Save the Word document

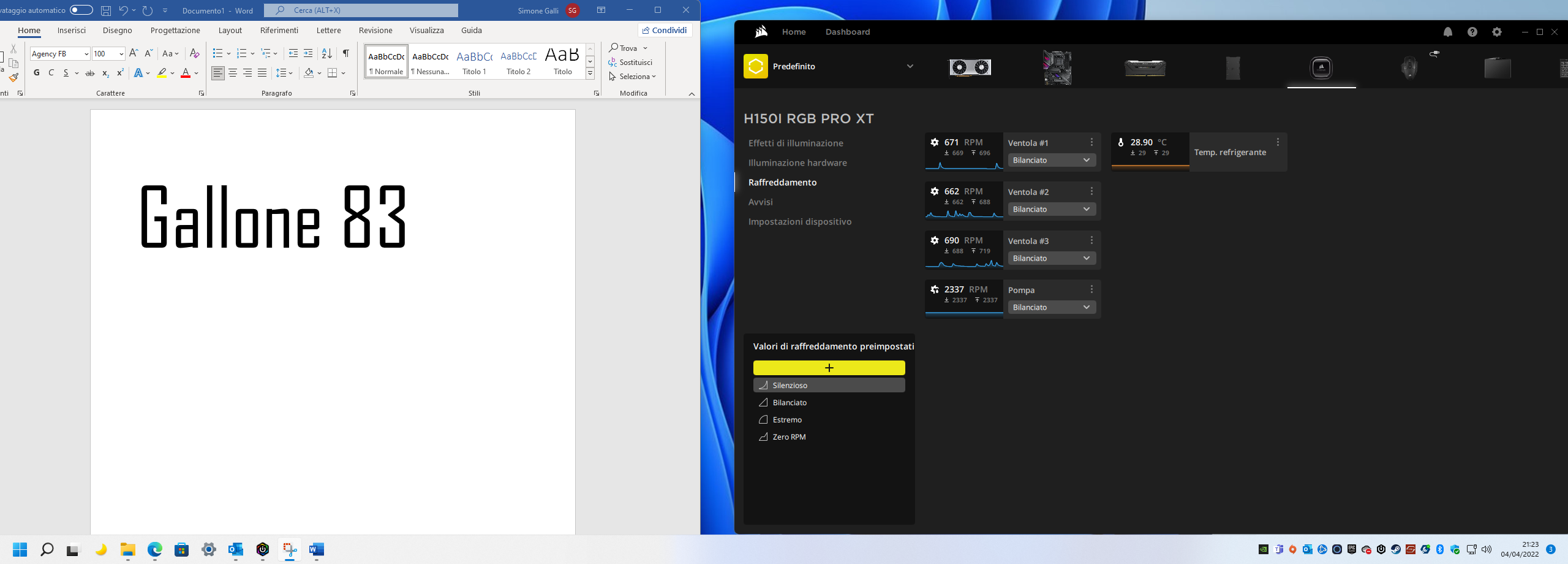[106, 10]
